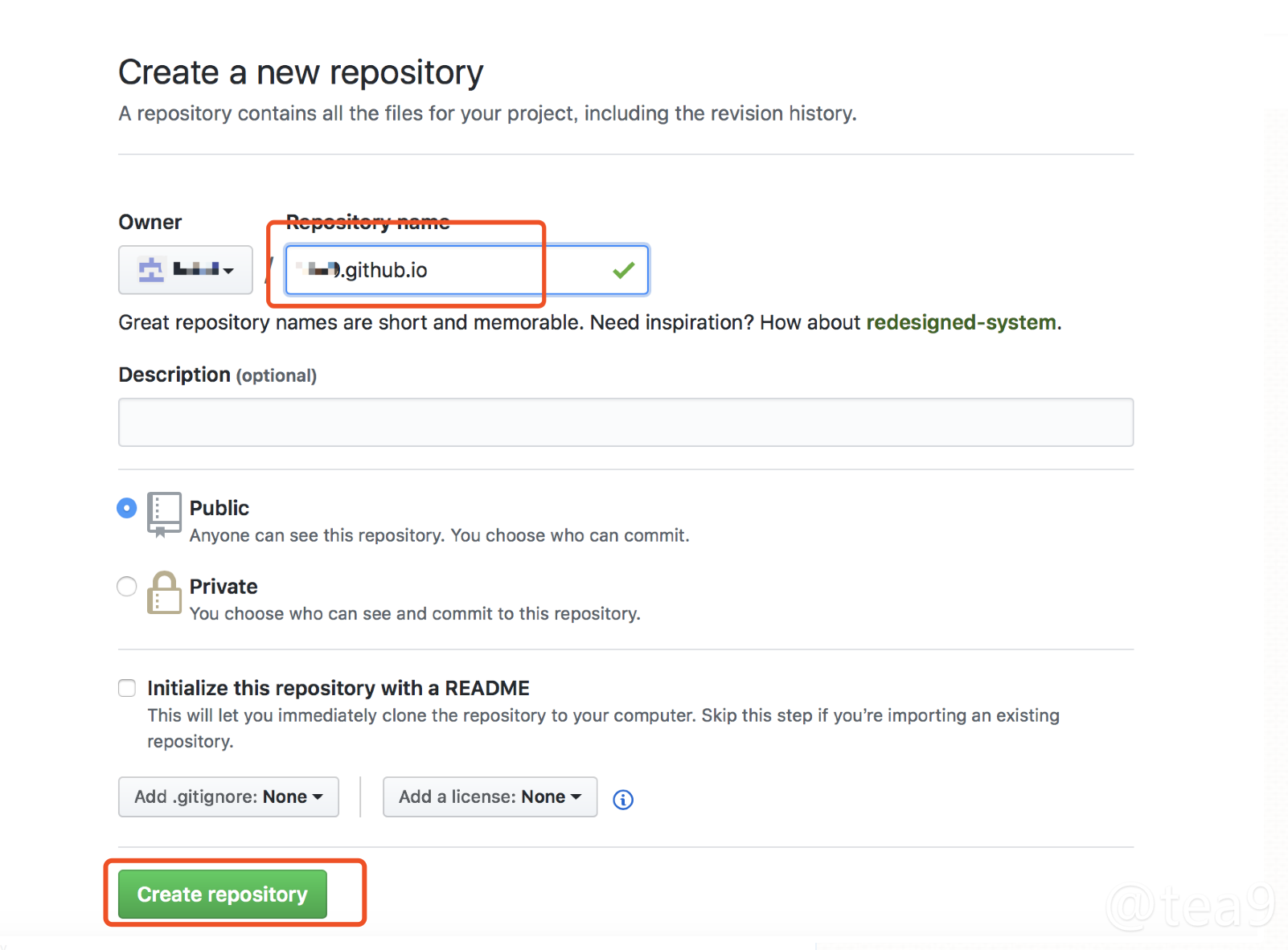Viewport: 1288px width, 950px height.
Task: Click the green checkmark validation icon
Action: click(624, 270)
